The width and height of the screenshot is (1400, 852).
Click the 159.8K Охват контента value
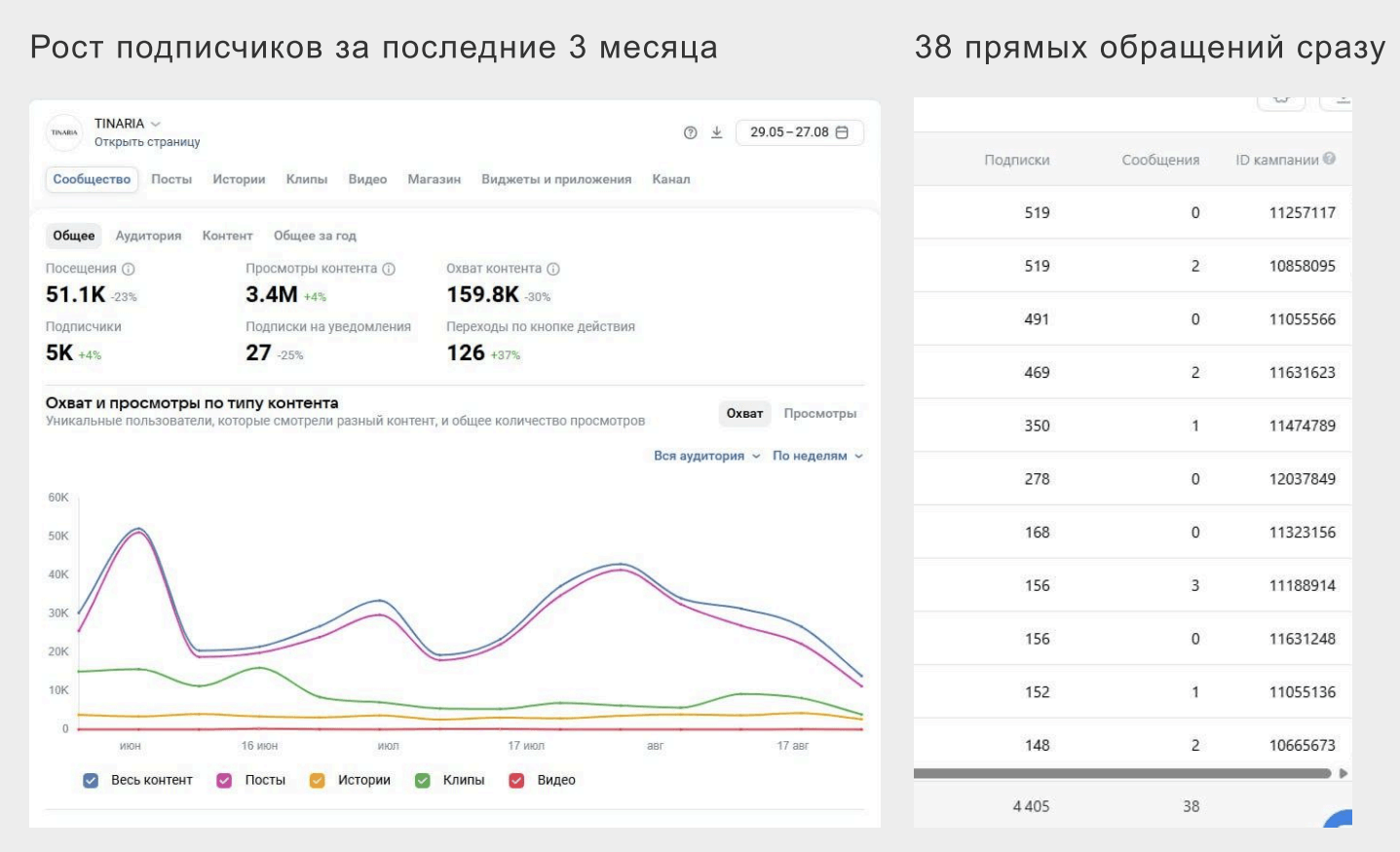pyautogui.click(x=482, y=295)
